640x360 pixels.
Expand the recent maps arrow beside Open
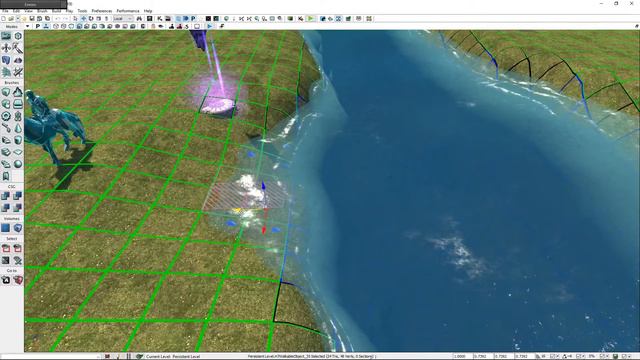tap(18, 19)
